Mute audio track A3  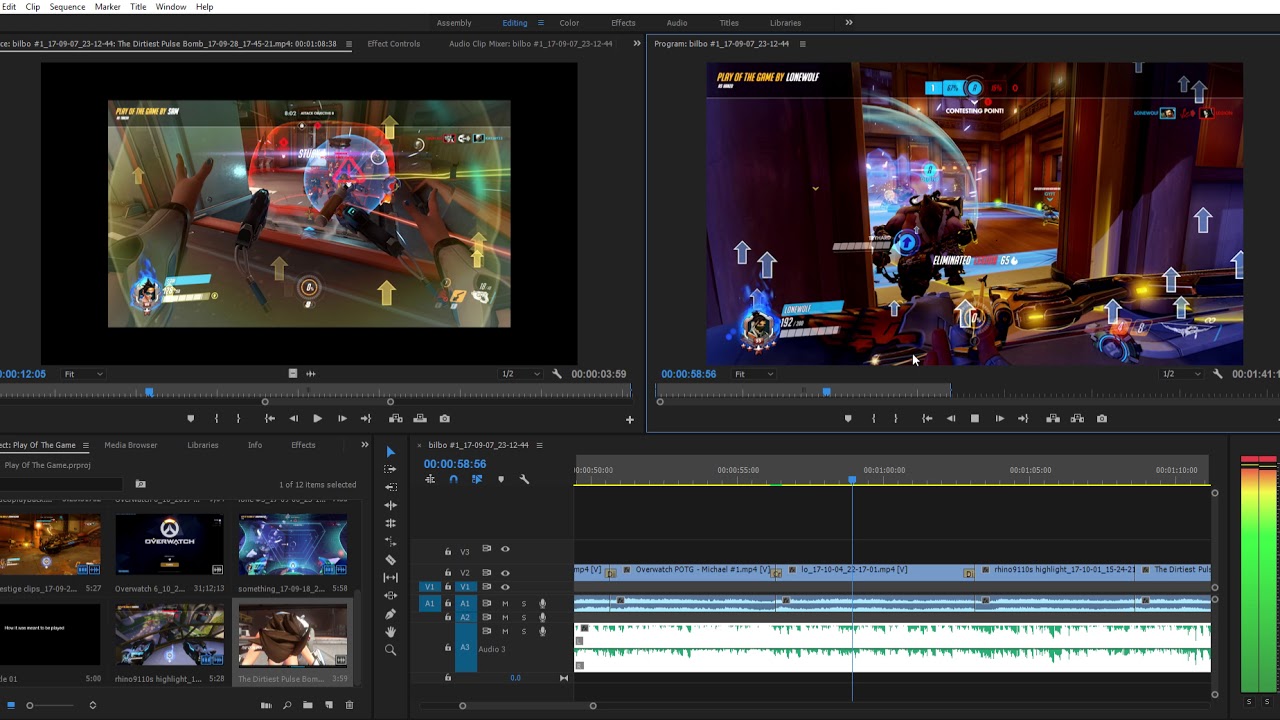tap(505, 631)
